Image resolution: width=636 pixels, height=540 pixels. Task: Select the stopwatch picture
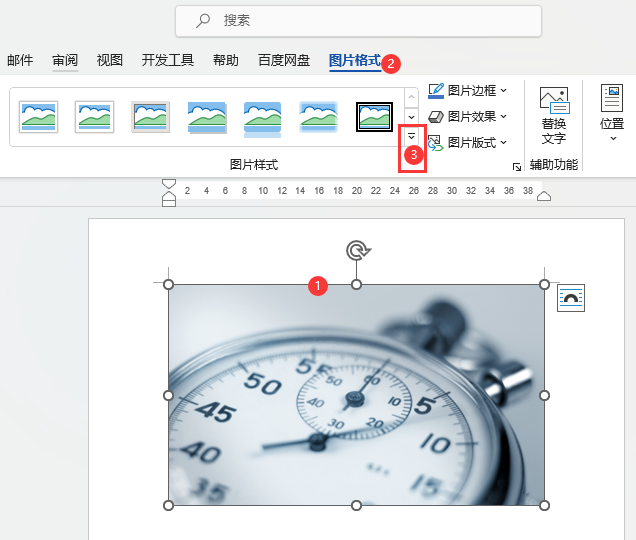[356, 395]
